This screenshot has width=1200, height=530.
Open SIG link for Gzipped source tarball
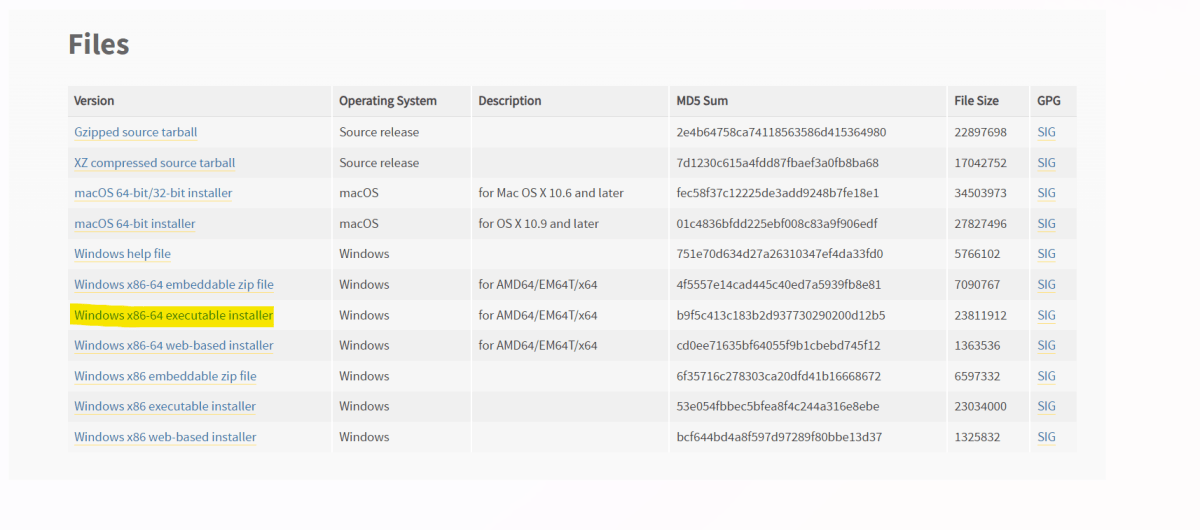(x=1046, y=132)
